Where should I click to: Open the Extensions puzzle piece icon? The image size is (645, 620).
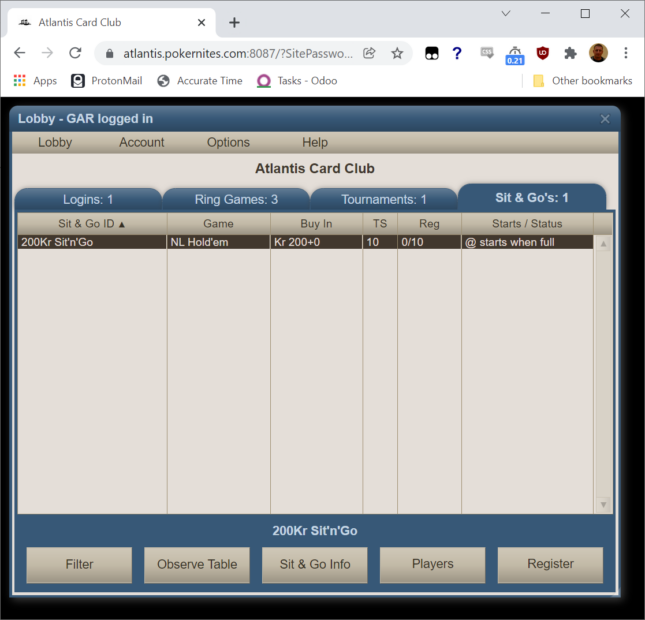[x=570, y=53]
